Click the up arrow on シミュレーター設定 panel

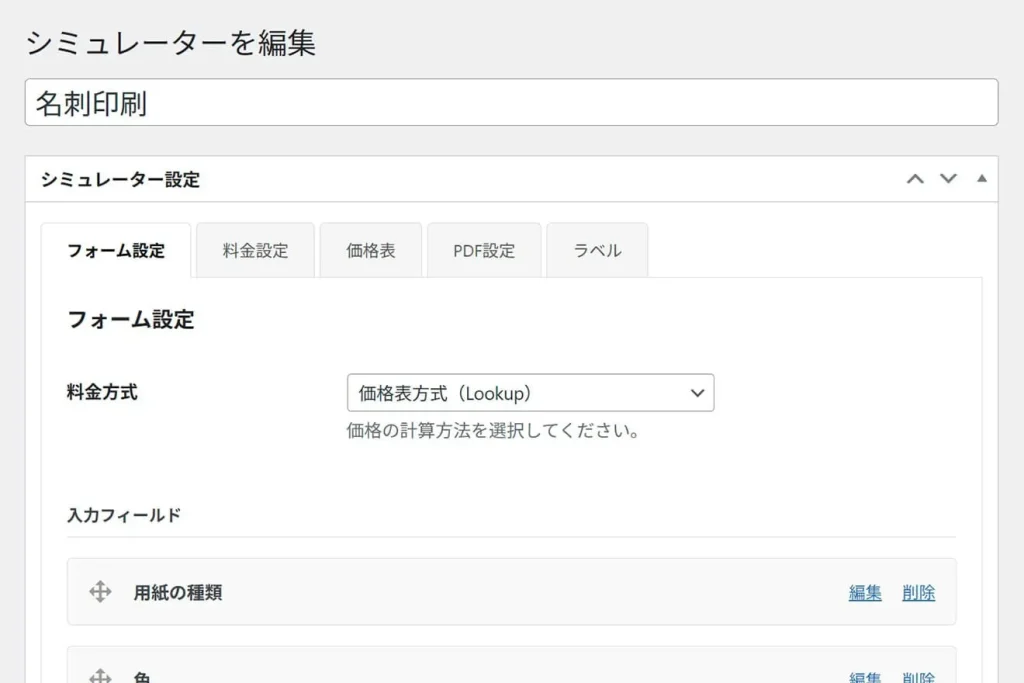[x=914, y=178]
